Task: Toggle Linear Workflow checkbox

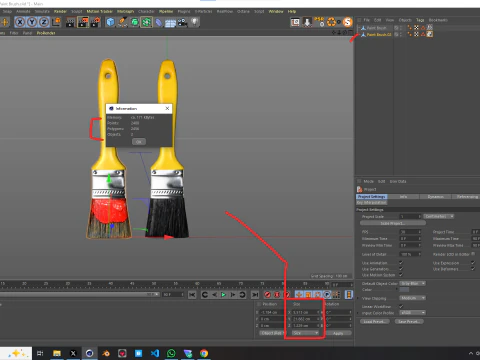Action: pyautogui.click(x=401, y=306)
